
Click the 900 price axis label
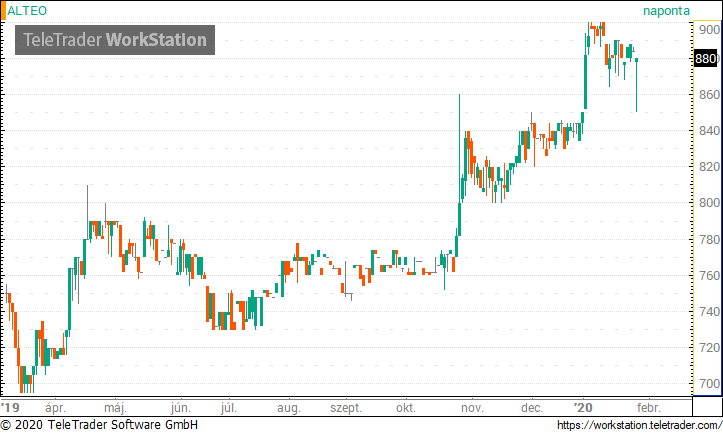[709, 30]
